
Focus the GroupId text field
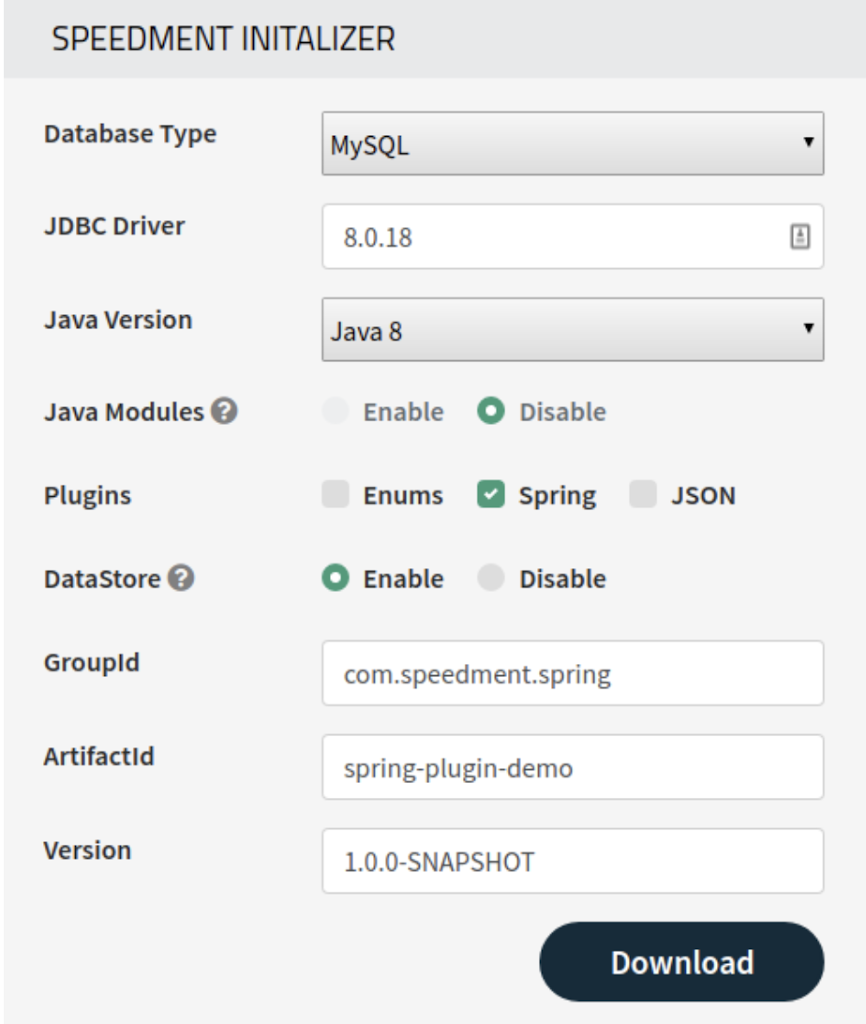pyautogui.click(x=572, y=674)
